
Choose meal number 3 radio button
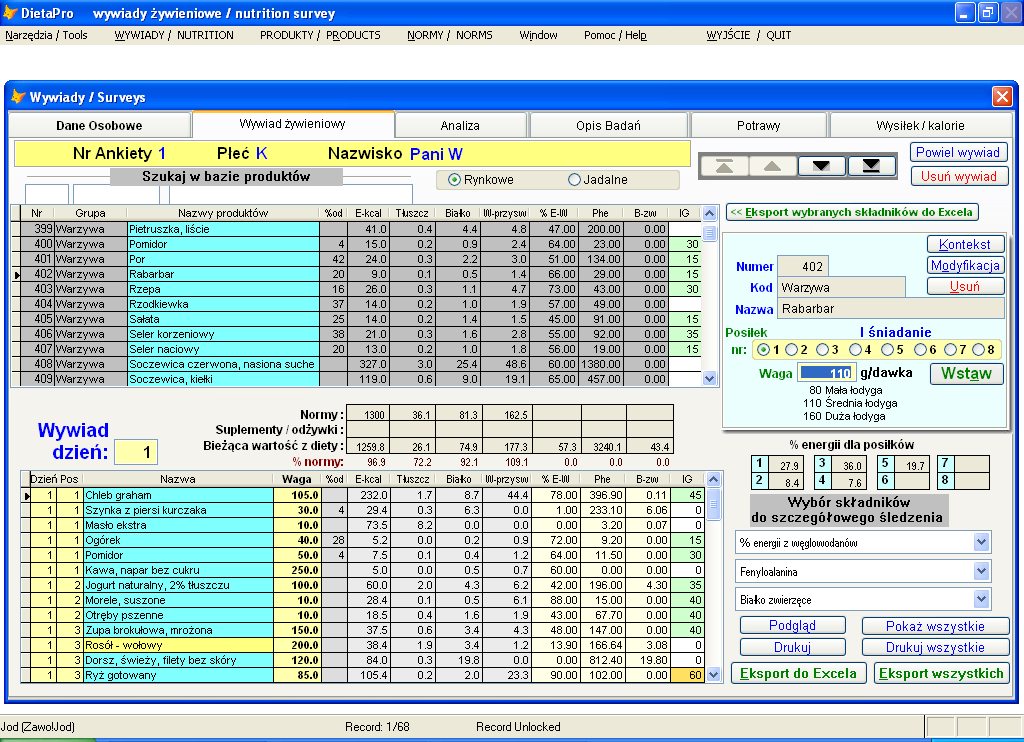823,349
